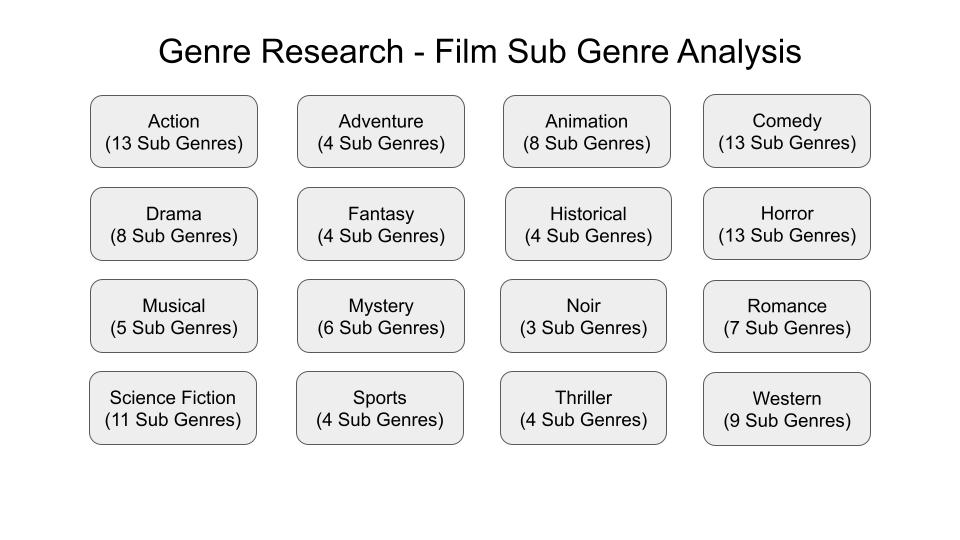
Task: Open the Mystery (6 Sub Genres) box
Action: click(381, 316)
